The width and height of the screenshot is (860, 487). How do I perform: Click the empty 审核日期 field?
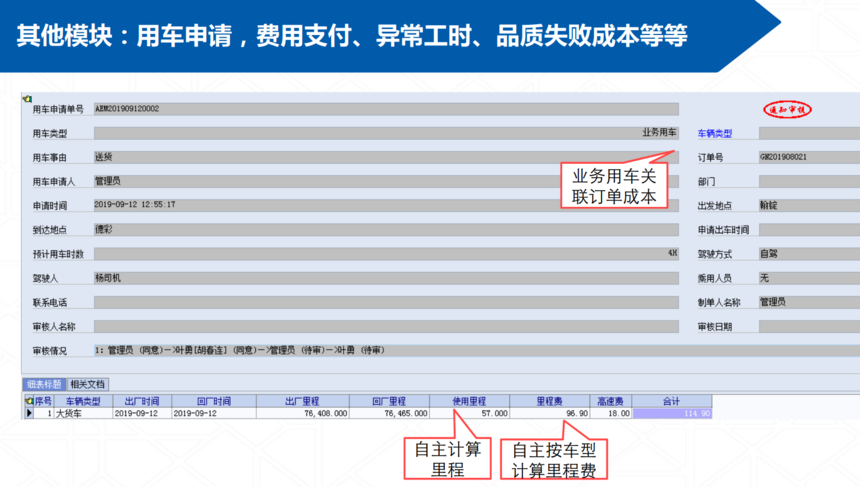810,326
